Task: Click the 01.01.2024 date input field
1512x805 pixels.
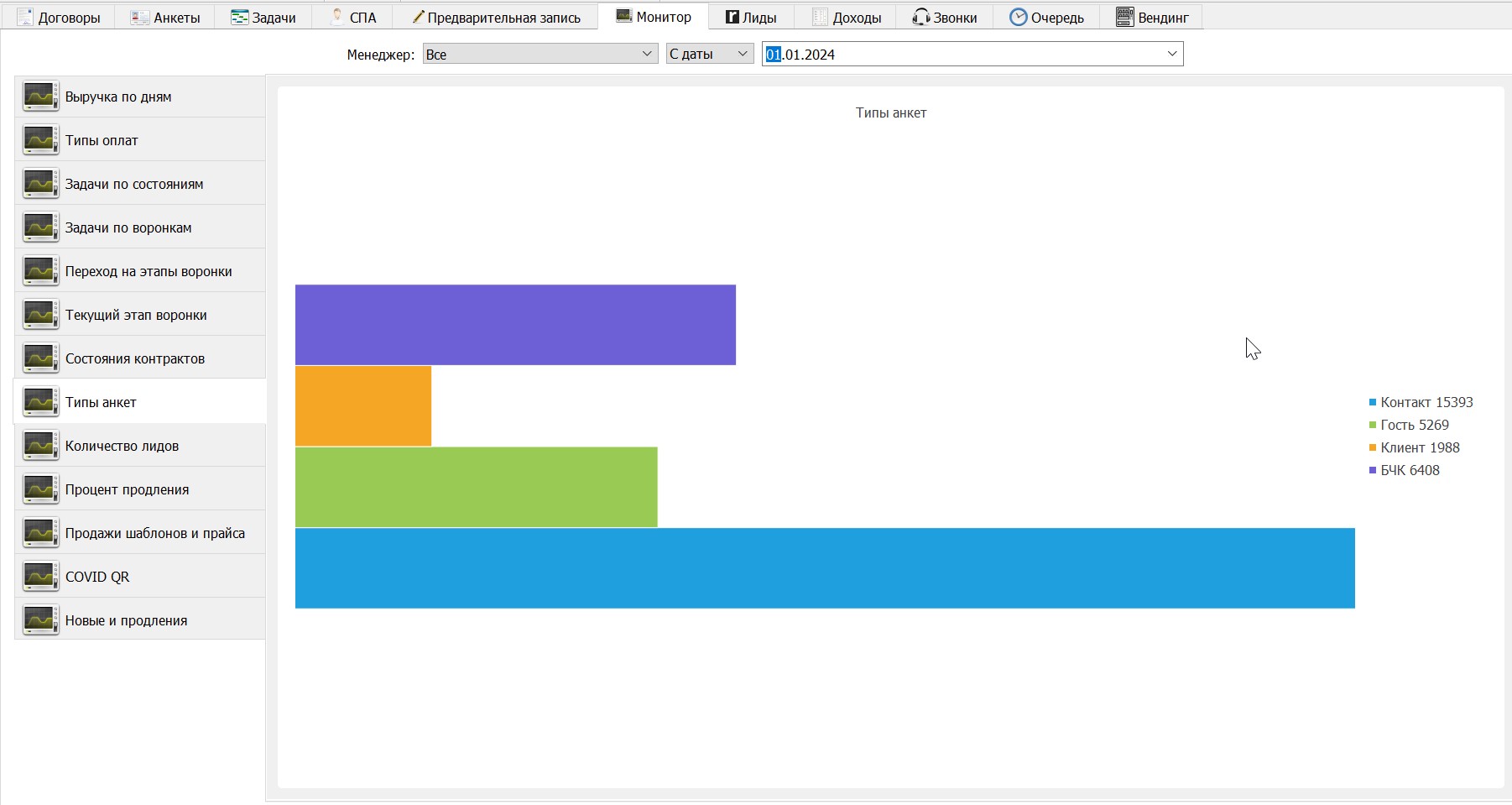Action: 962,55
